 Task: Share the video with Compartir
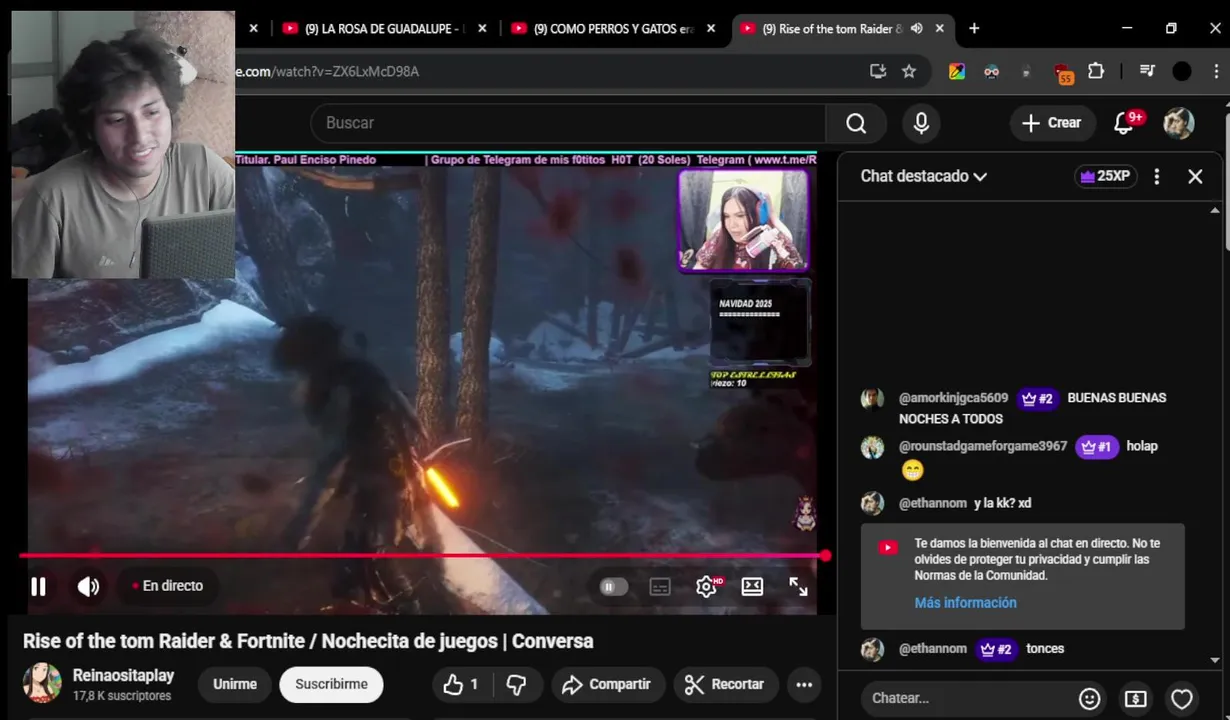tap(607, 684)
